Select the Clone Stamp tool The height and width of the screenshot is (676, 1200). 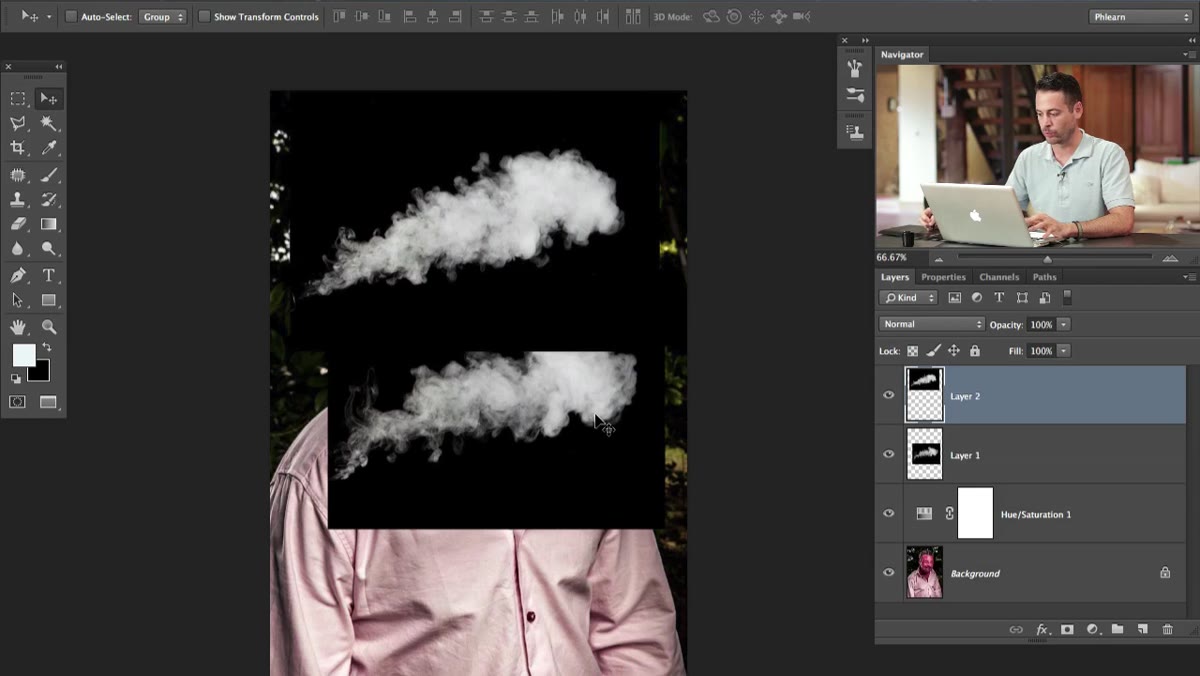click(x=18, y=200)
